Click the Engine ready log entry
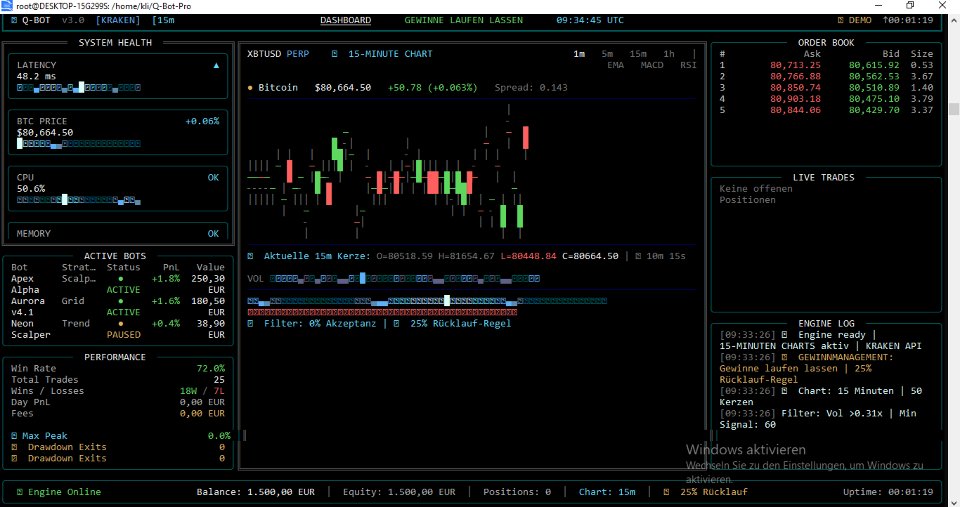 tap(820, 340)
